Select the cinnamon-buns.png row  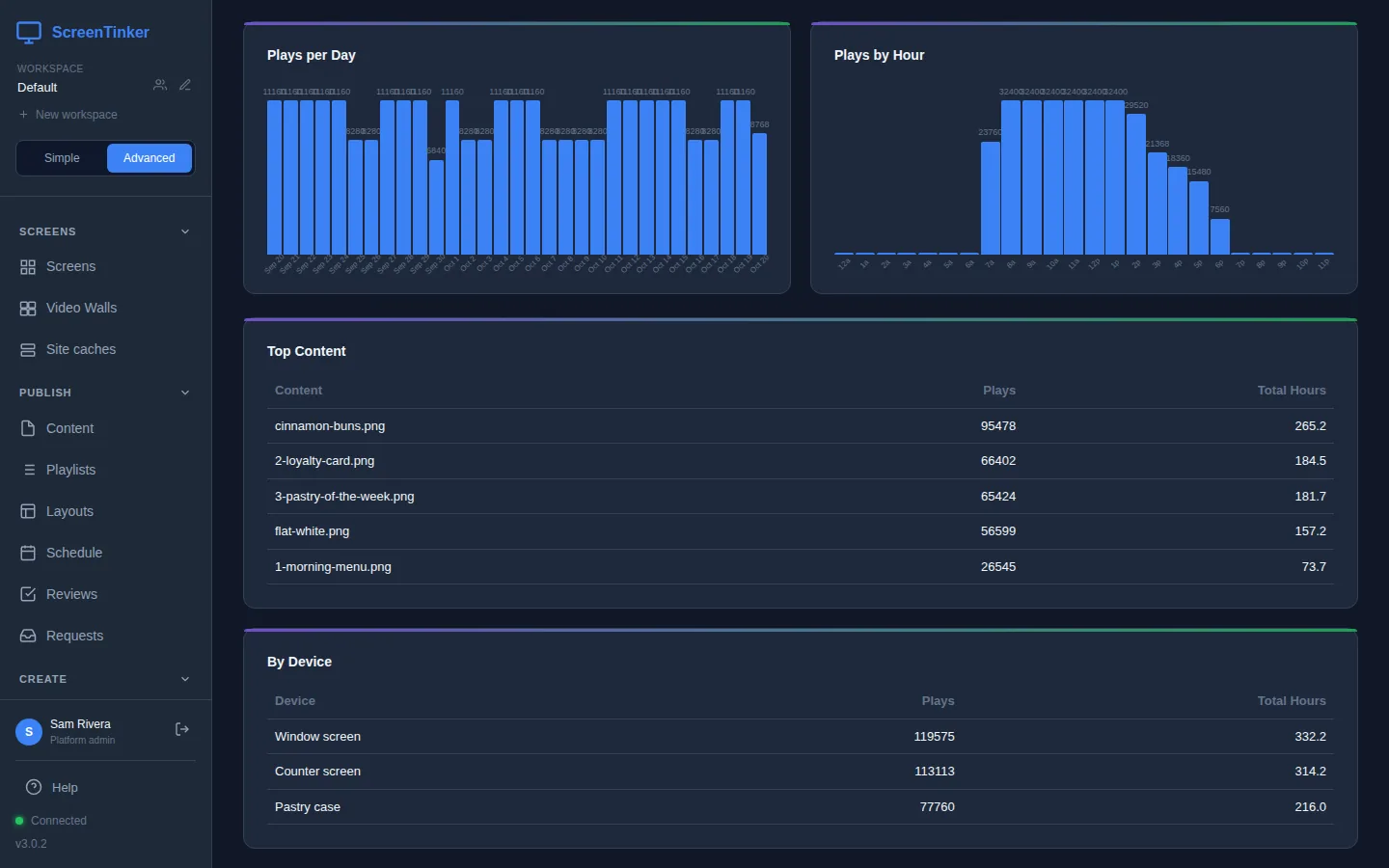pyautogui.click(x=801, y=426)
